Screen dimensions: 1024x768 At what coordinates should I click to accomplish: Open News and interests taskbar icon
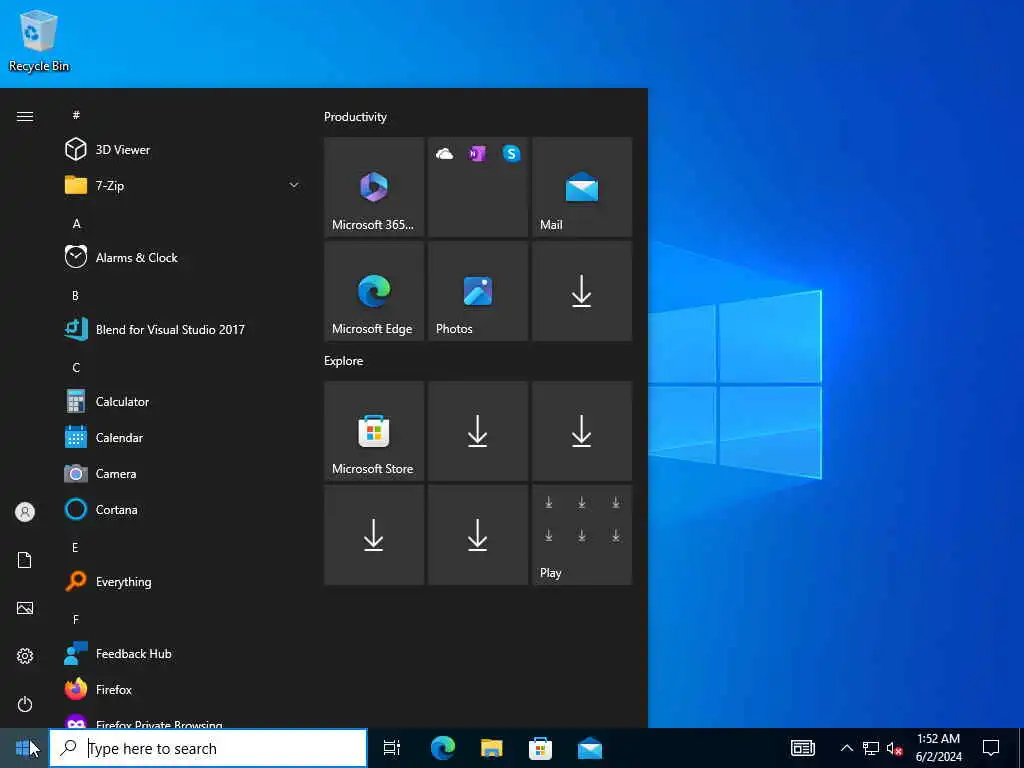(x=803, y=748)
